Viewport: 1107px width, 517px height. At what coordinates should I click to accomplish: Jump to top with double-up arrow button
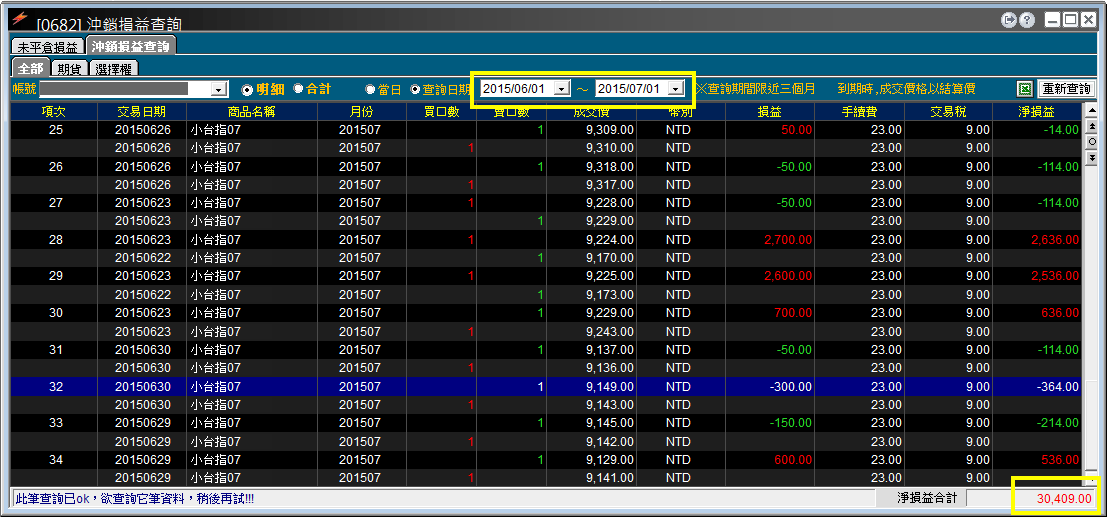(x=1091, y=126)
